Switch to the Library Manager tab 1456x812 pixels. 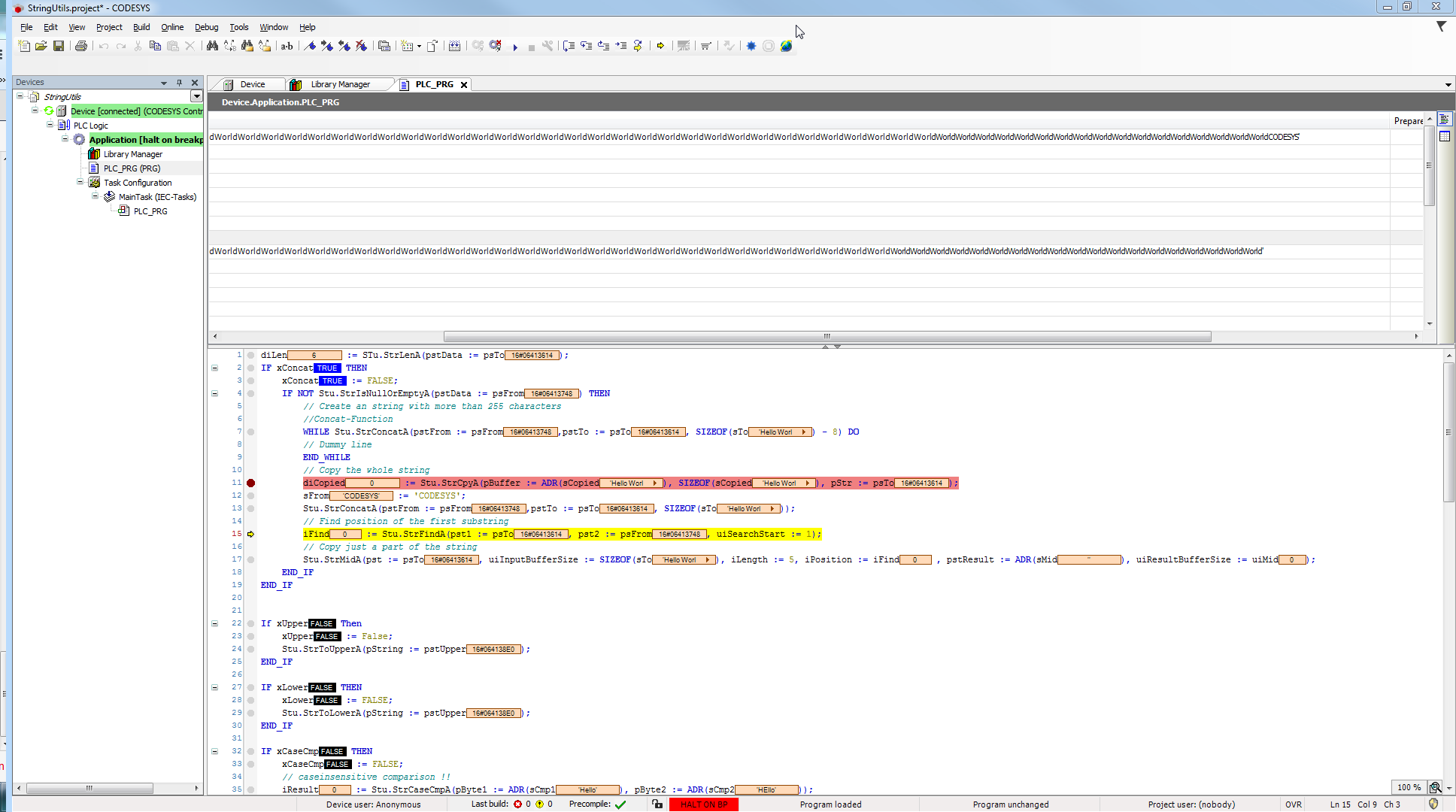340,84
